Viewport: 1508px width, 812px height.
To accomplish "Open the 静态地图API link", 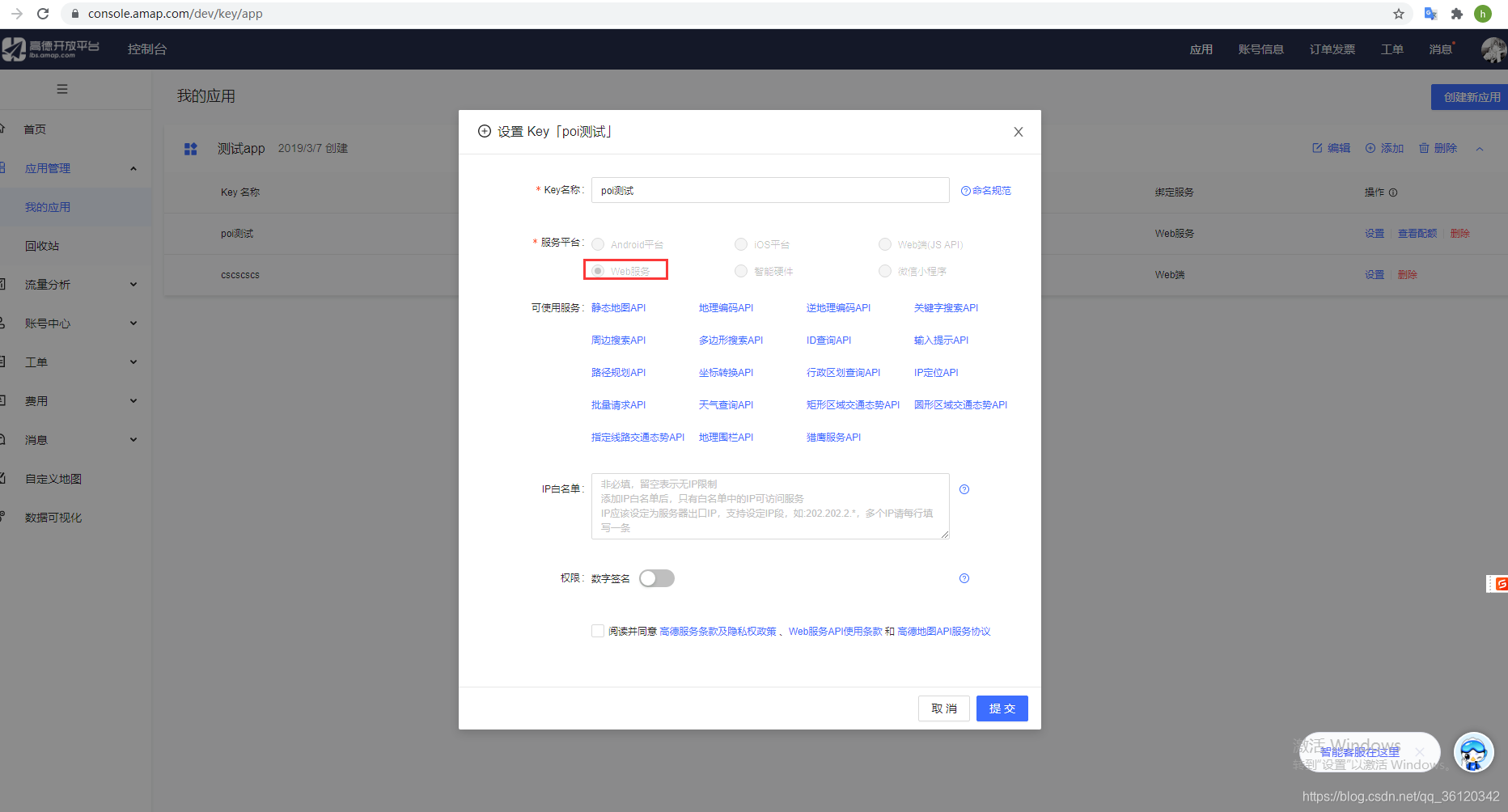I will click(x=619, y=308).
